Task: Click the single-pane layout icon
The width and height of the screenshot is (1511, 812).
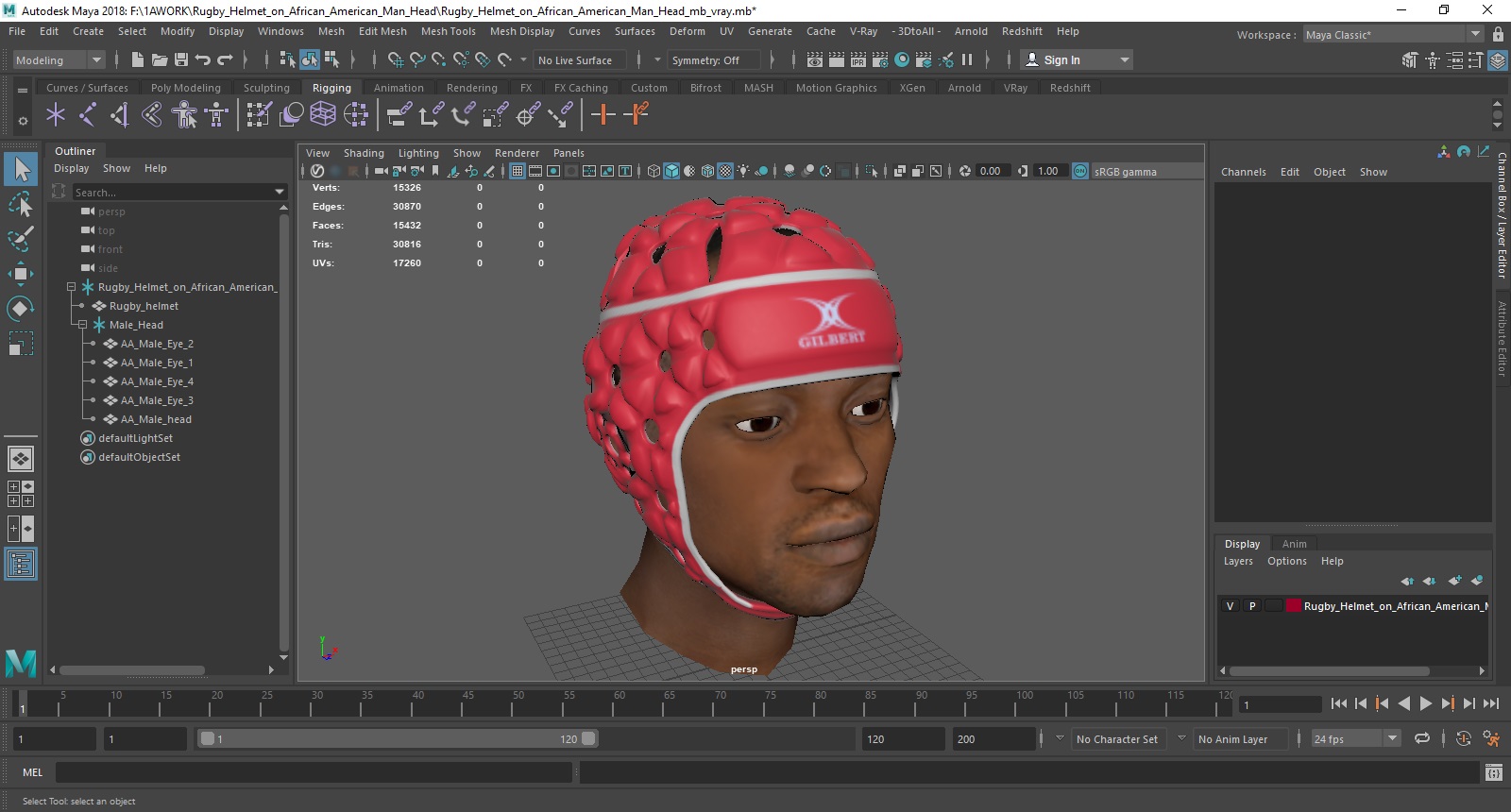Action: tap(21, 459)
